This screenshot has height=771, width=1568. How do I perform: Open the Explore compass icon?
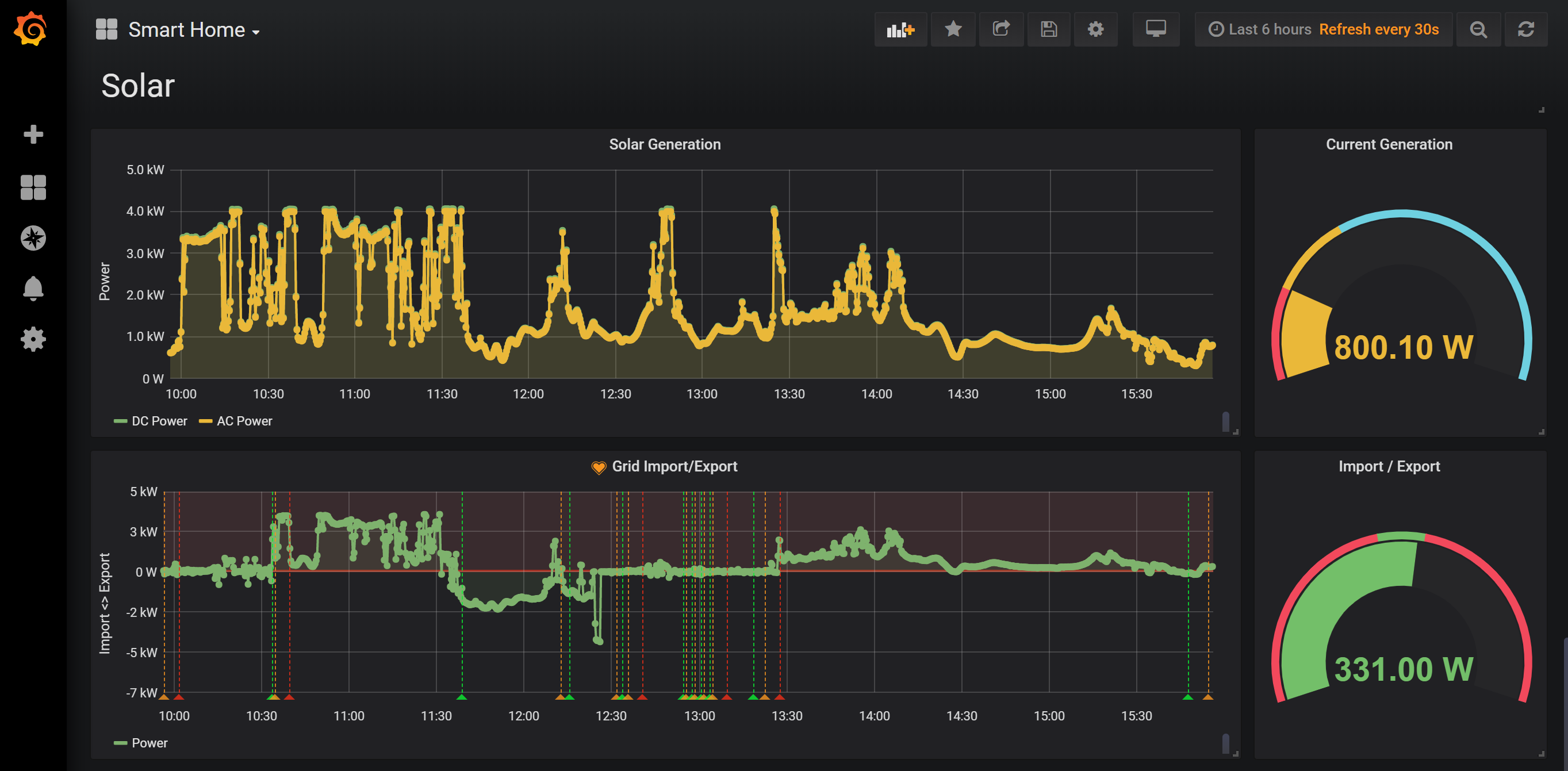point(33,238)
